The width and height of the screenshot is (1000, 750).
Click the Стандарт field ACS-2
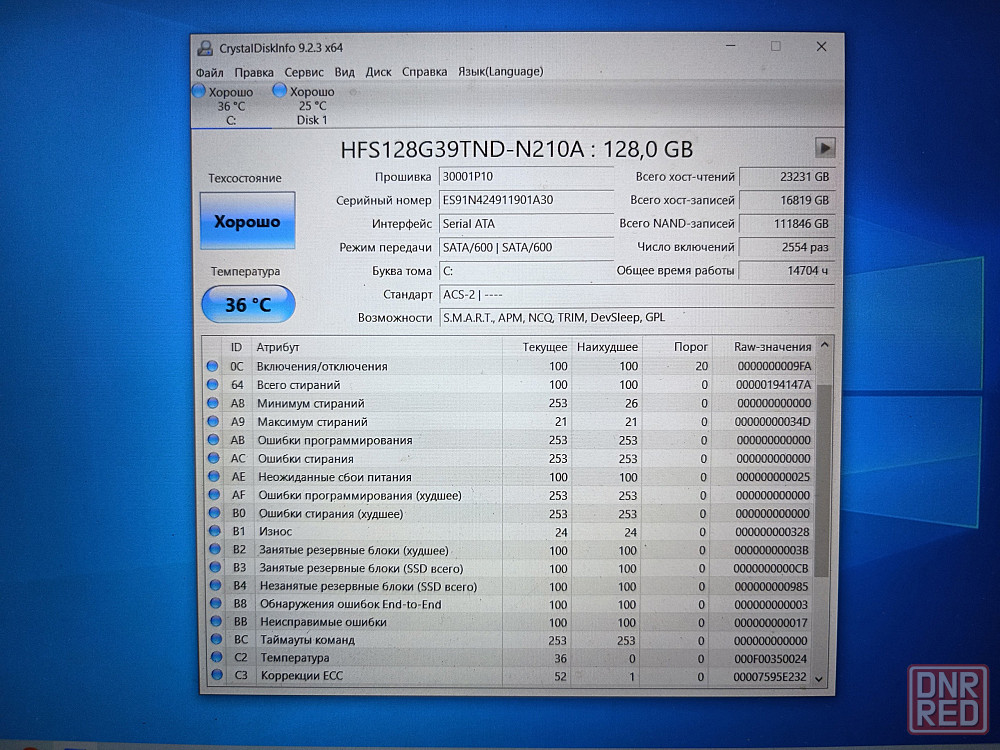636,295
